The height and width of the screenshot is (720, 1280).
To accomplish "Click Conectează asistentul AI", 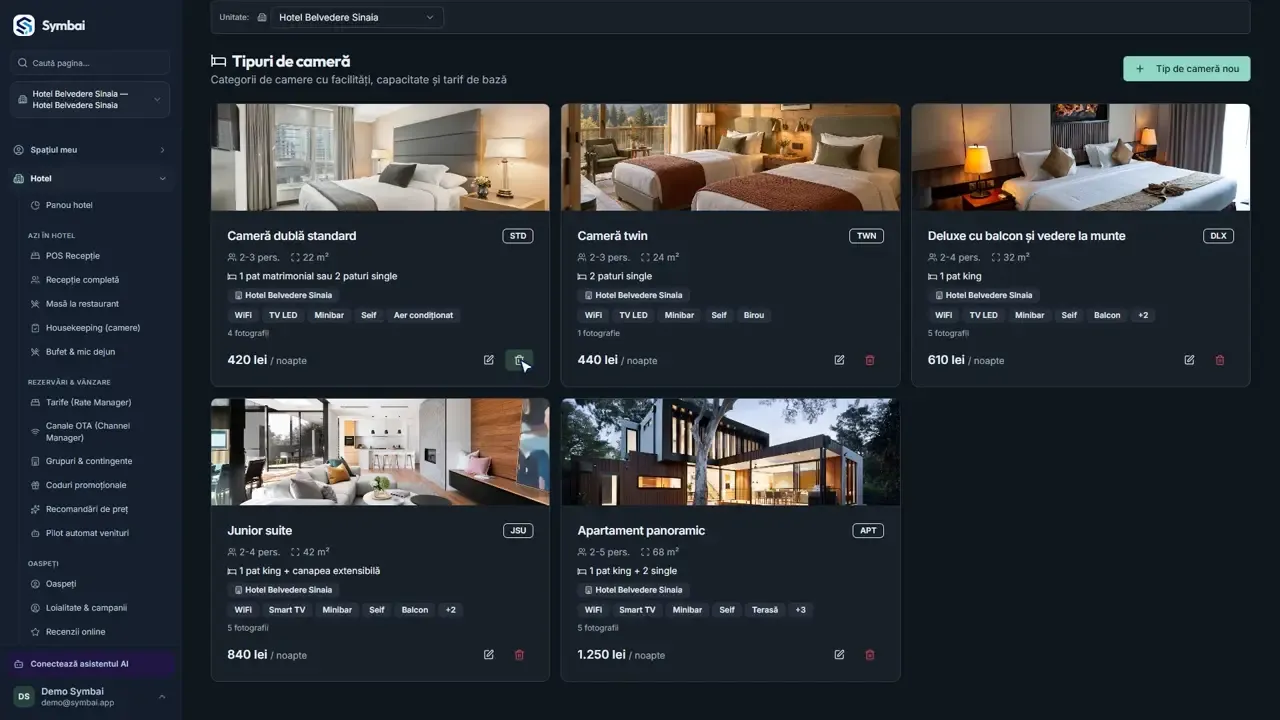I will pos(90,664).
